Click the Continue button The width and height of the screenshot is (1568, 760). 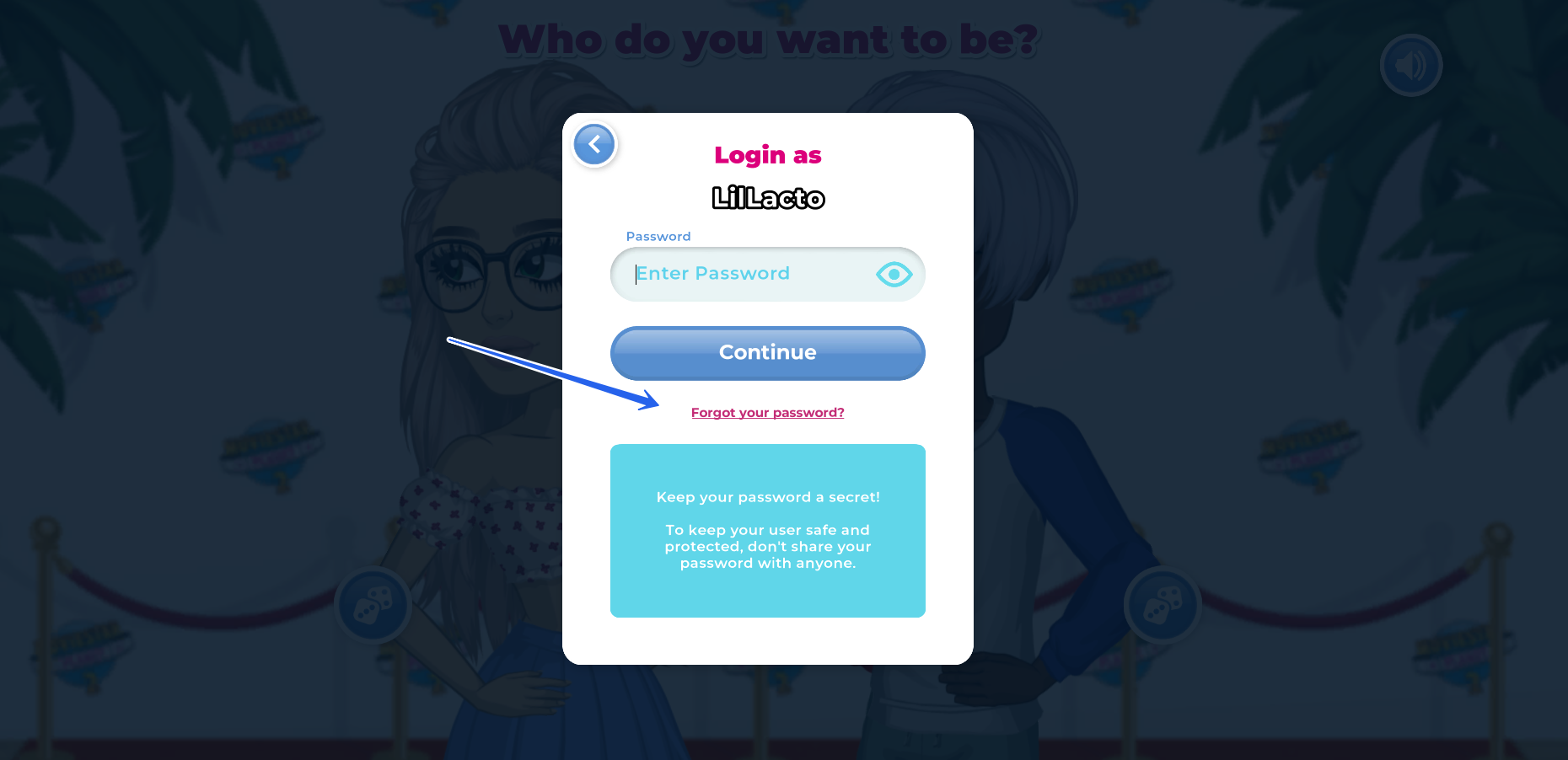(767, 353)
